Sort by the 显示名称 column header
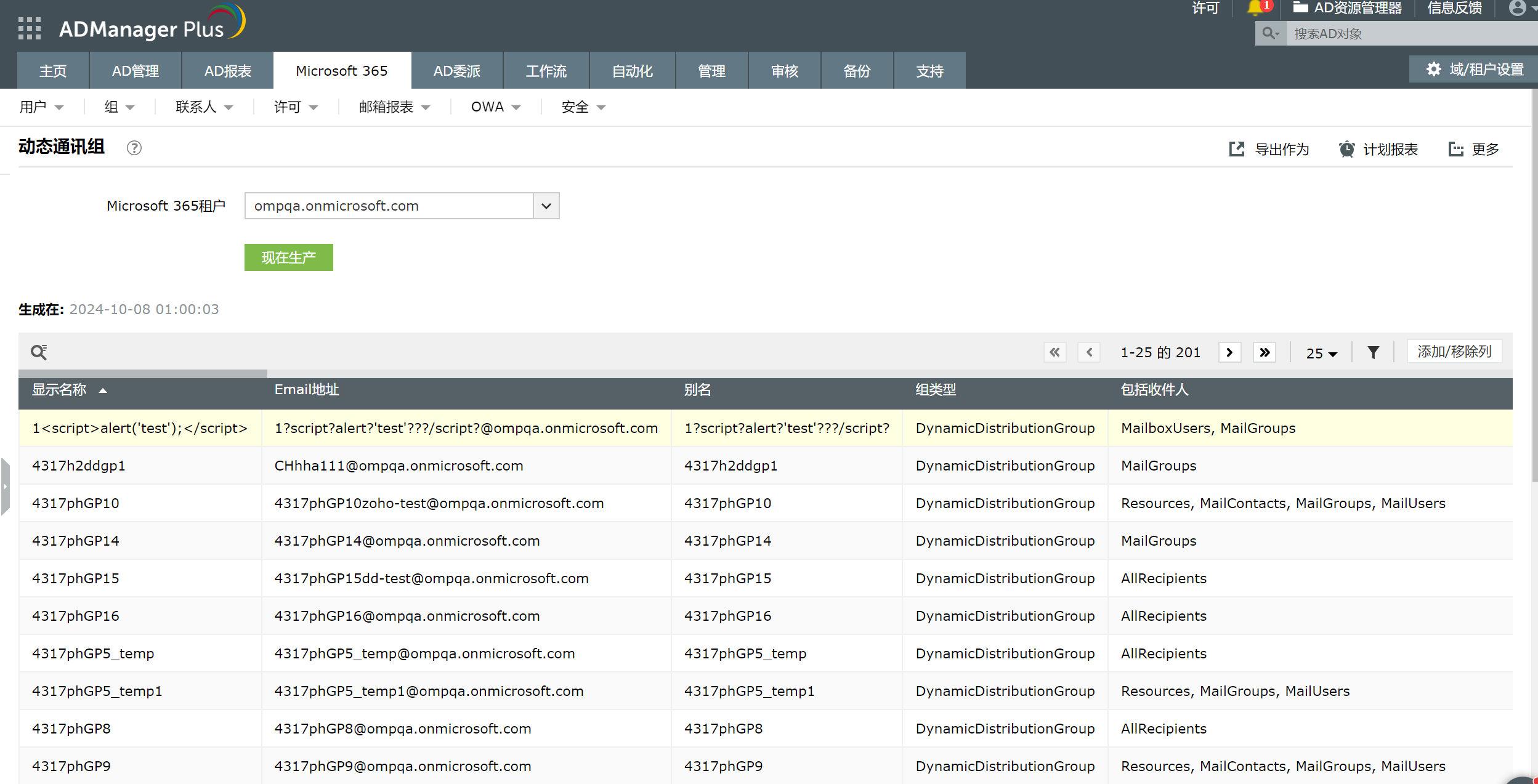The image size is (1538, 784). click(60, 390)
